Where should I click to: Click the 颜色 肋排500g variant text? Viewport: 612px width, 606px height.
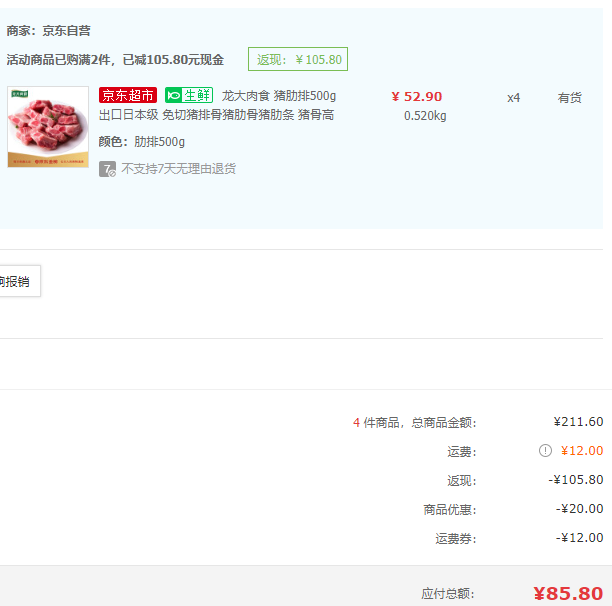[142, 142]
